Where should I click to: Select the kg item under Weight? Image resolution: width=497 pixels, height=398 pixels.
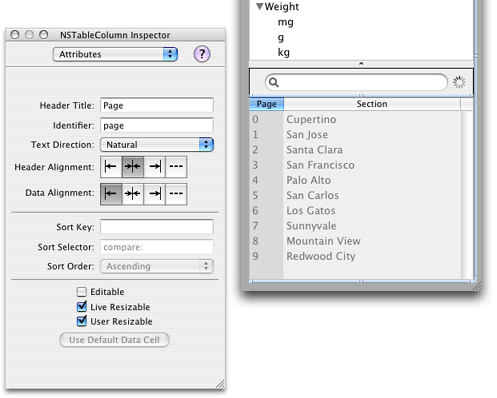284,52
